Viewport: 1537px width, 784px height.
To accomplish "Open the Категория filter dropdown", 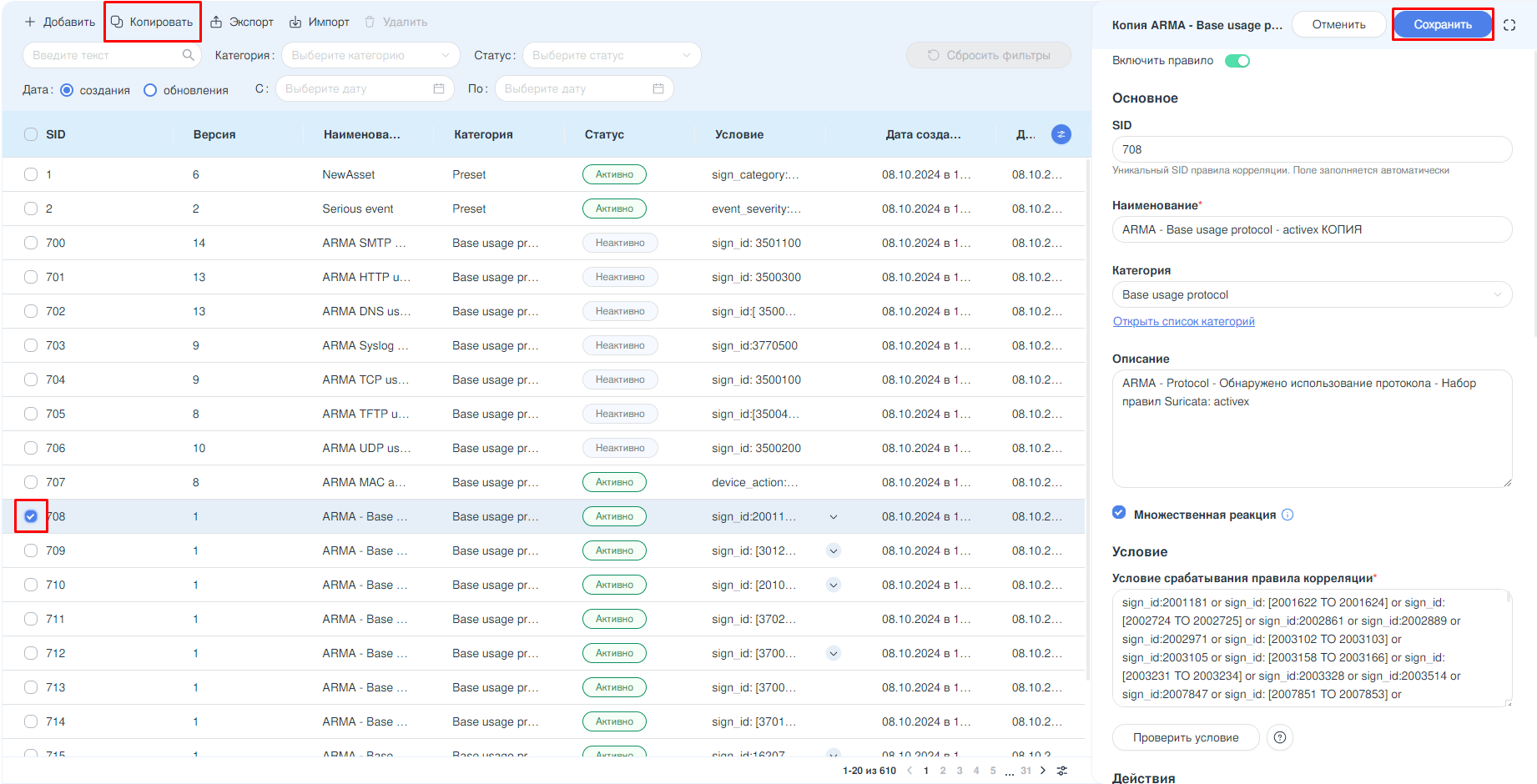I will (x=370, y=55).
